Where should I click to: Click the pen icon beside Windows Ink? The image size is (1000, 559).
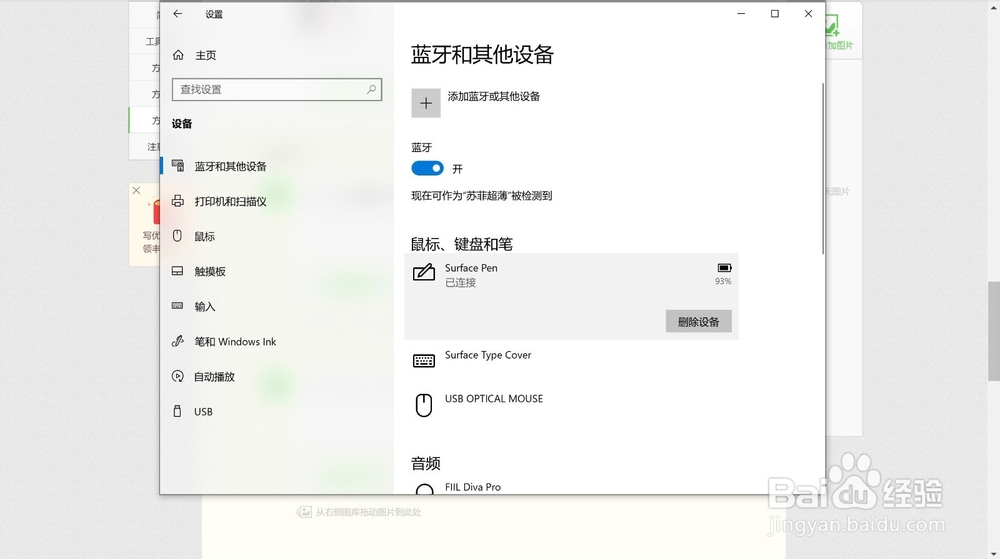pyautogui.click(x=178, y=341)
